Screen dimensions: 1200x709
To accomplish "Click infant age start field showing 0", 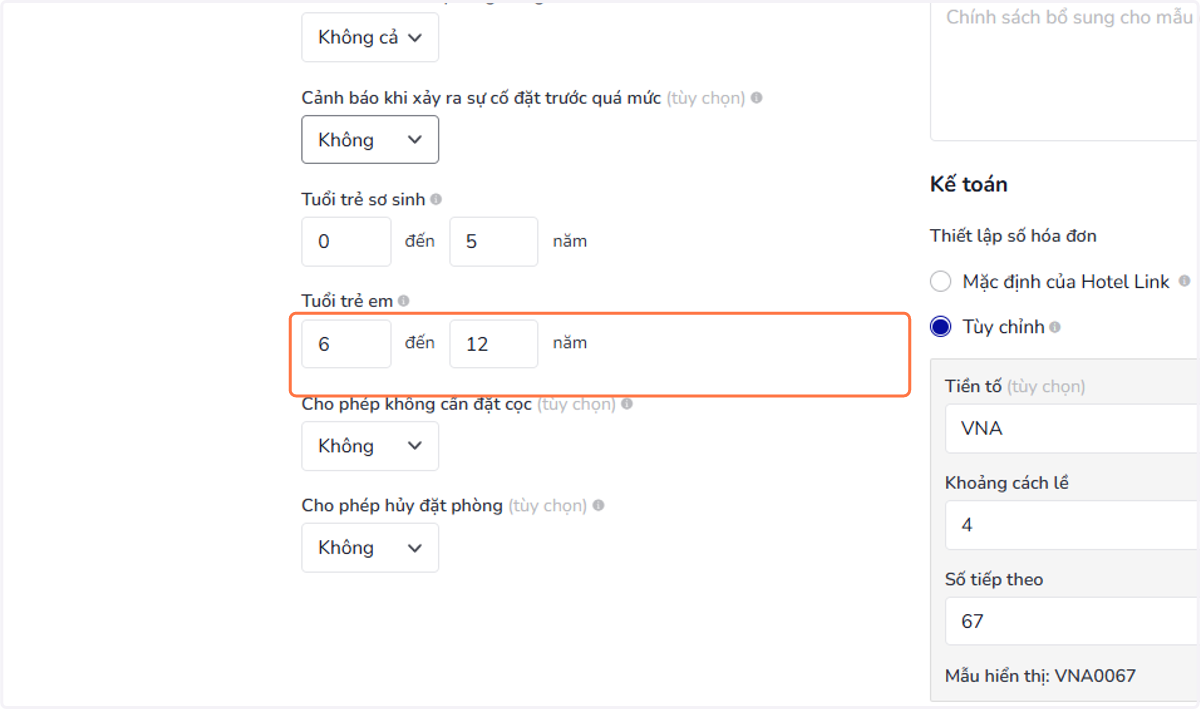I will click(346, 242).
